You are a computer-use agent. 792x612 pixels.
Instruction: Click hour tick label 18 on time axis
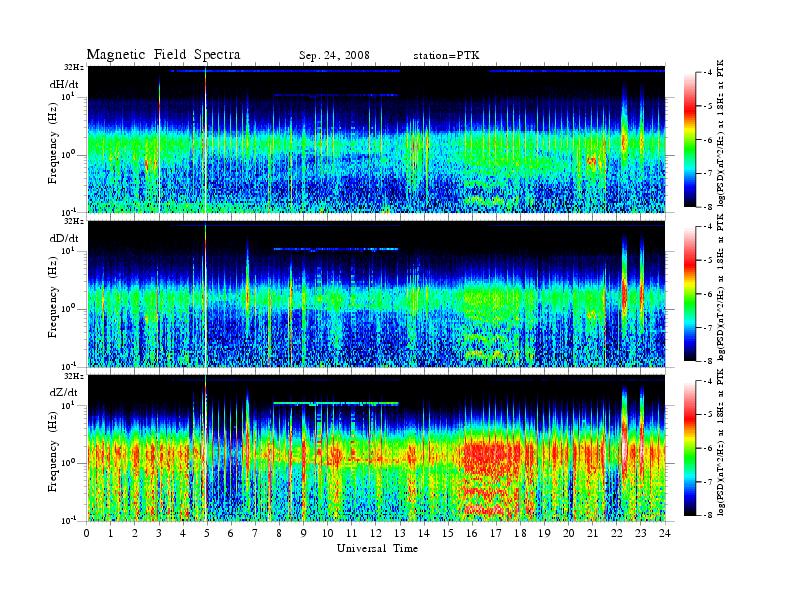[520, 533]
